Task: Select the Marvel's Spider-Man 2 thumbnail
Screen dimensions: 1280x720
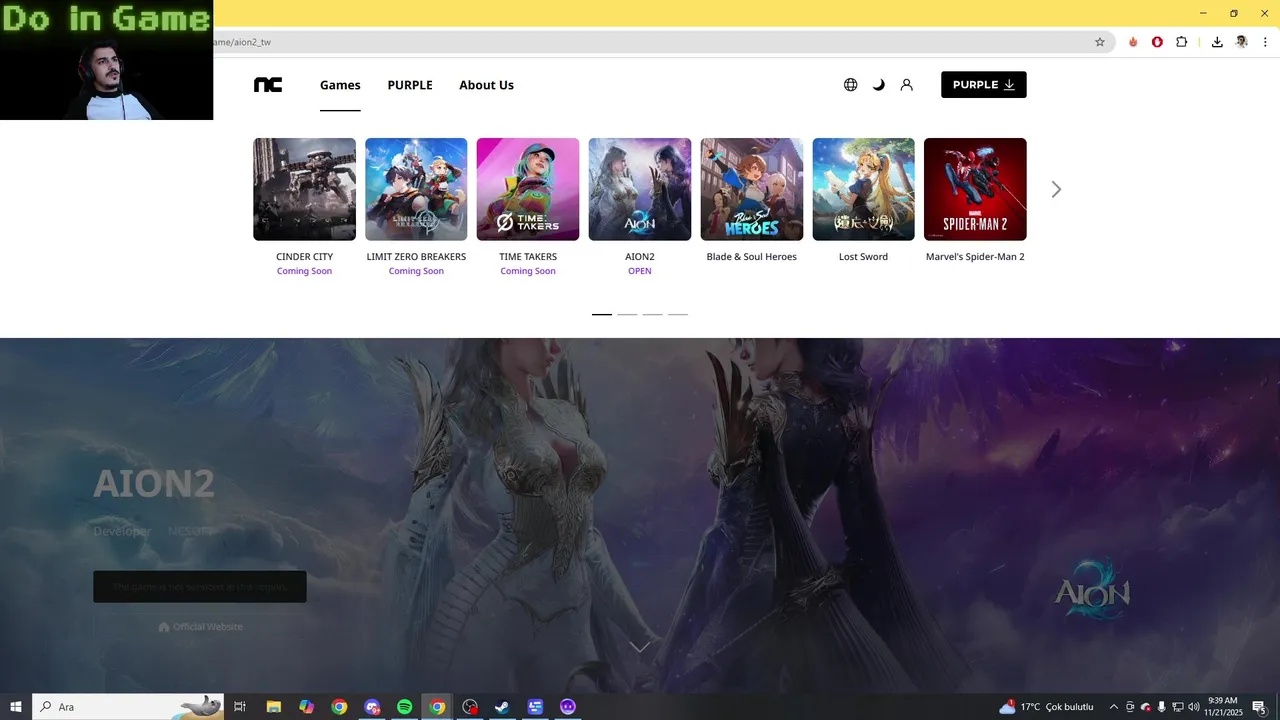Action: point(975,189)
